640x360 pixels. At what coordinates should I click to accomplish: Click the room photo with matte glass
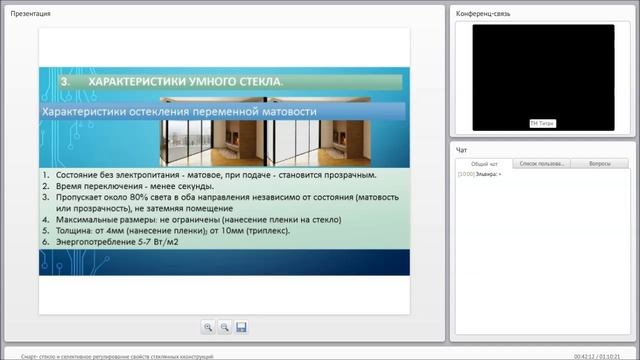click(319, 143)
